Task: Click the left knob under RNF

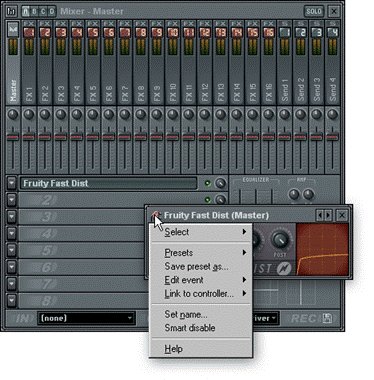Action: click(x=294, y=194)
